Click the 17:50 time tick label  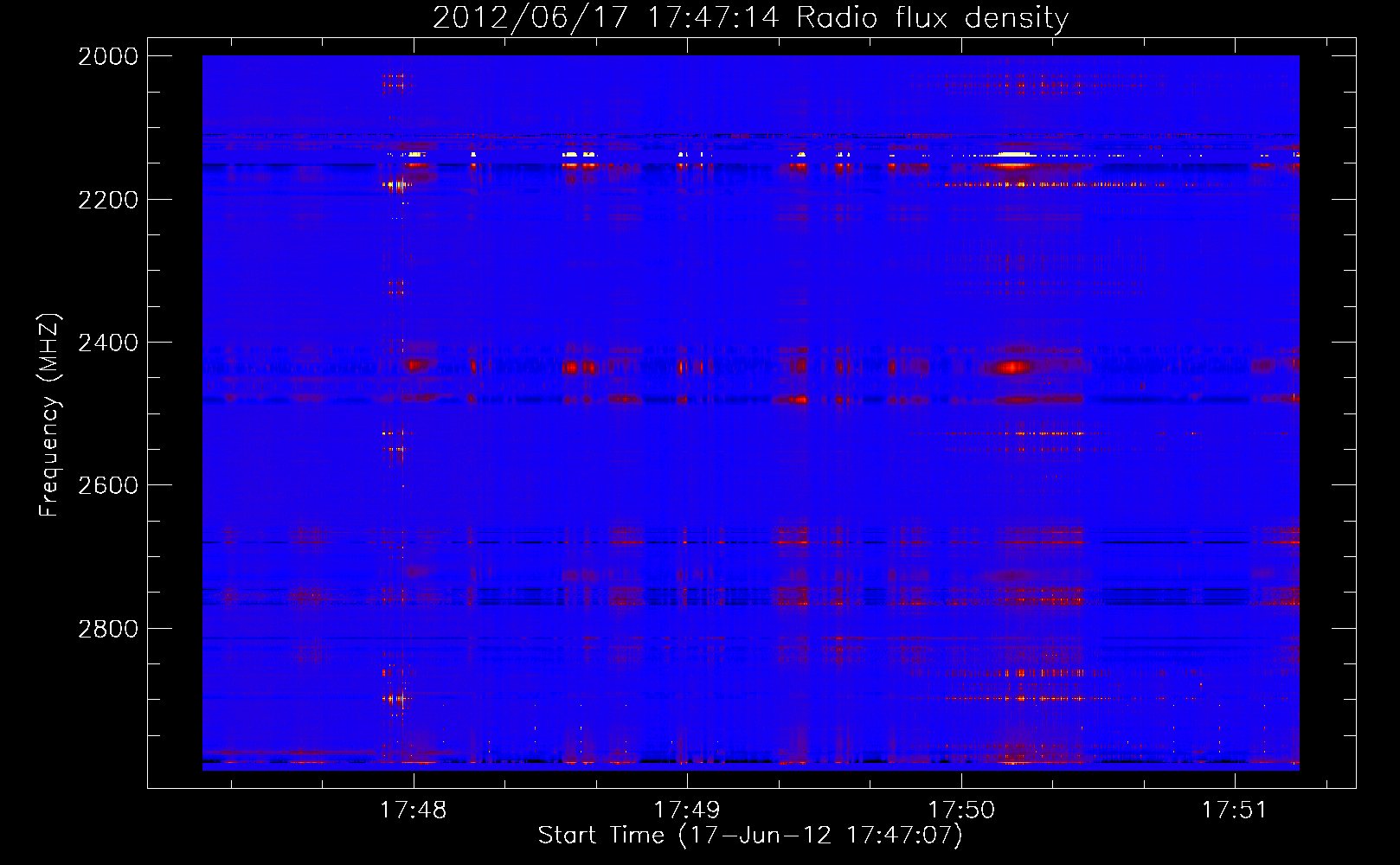961,810
